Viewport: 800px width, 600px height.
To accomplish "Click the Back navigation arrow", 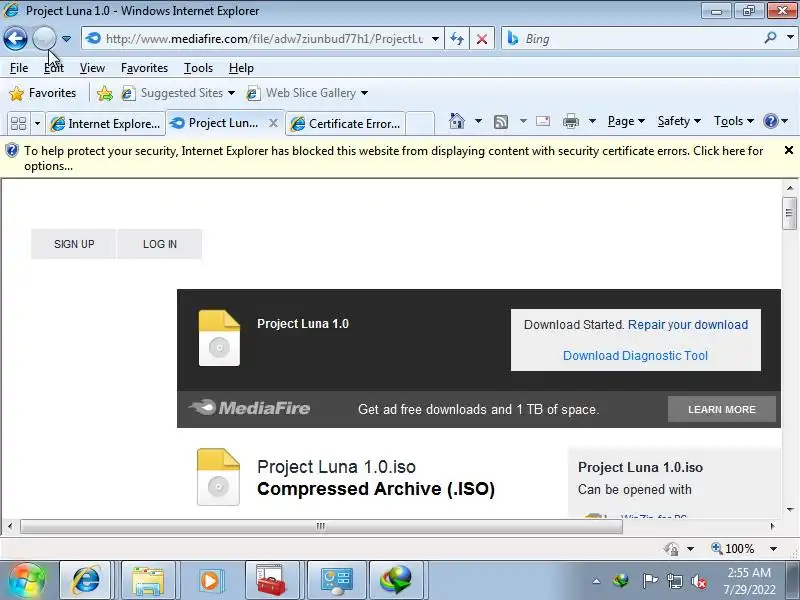I will pos(15,38).
